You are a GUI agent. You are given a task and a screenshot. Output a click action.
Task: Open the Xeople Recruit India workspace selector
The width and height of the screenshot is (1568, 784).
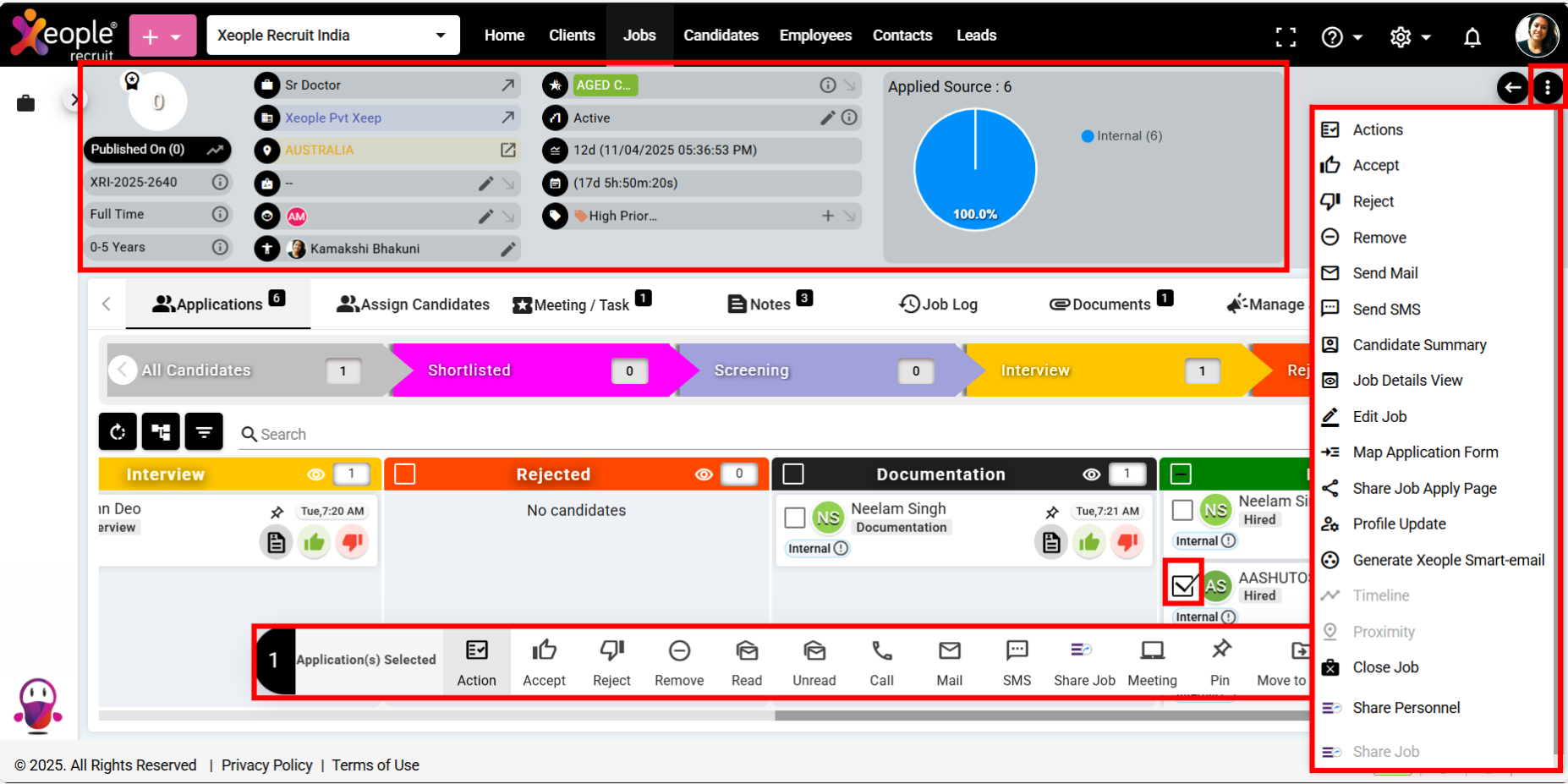tap(332, 36)
